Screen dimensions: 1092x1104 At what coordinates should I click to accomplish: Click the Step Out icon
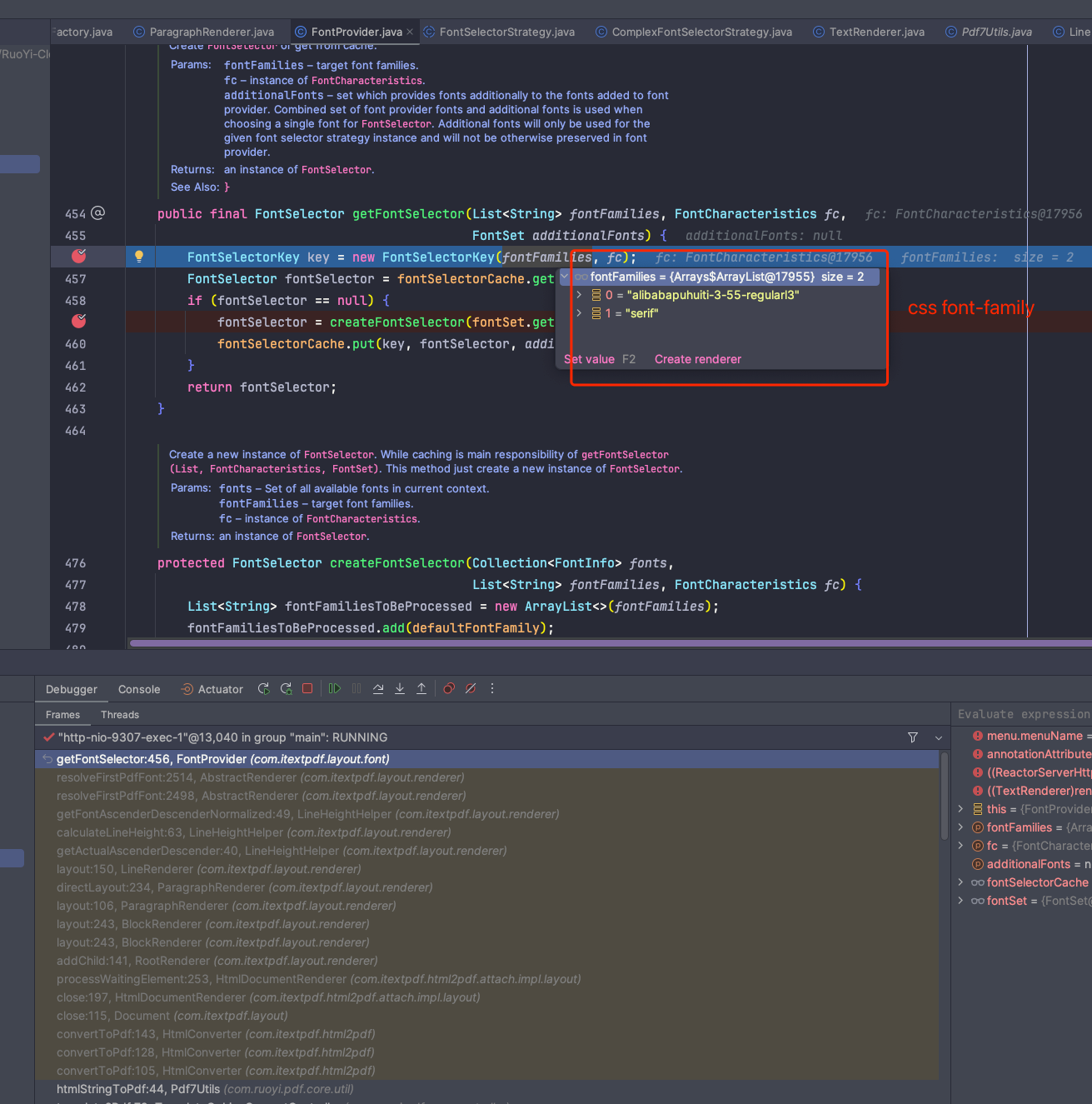coord(421,689)
